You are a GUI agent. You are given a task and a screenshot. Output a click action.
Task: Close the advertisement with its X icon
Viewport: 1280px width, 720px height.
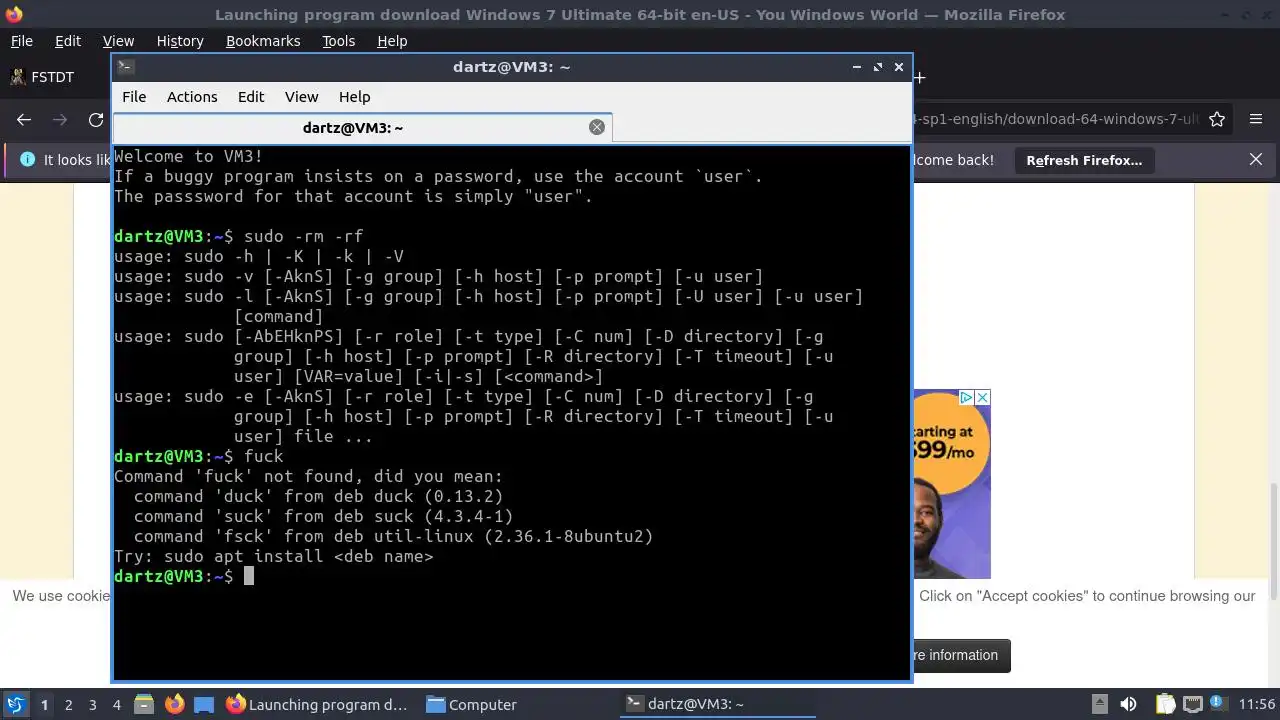tap(983, 397)
